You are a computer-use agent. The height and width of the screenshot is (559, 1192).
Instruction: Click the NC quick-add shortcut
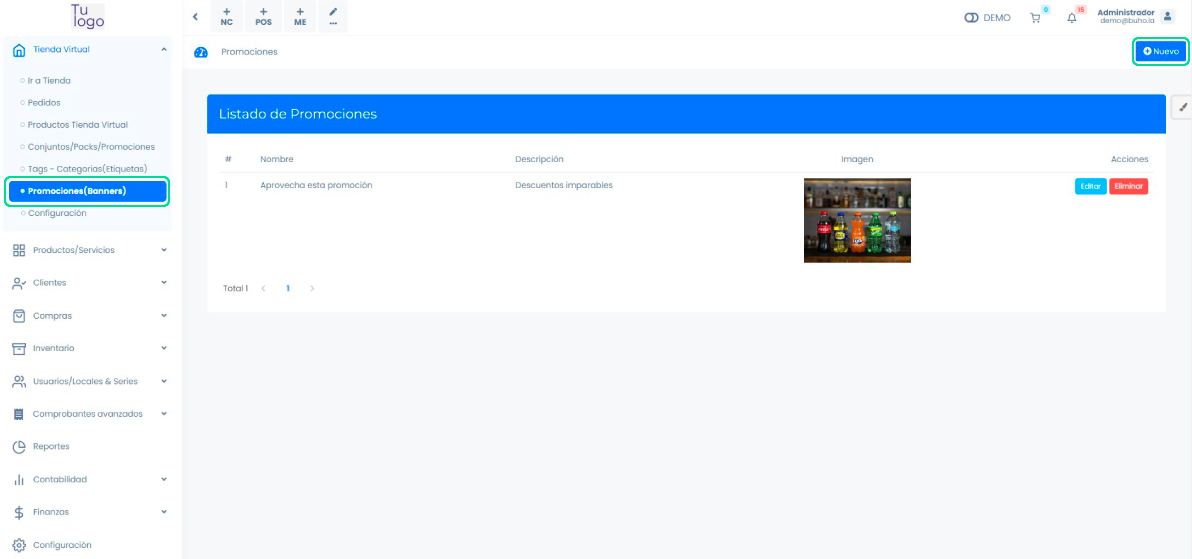tap(227, 17)
